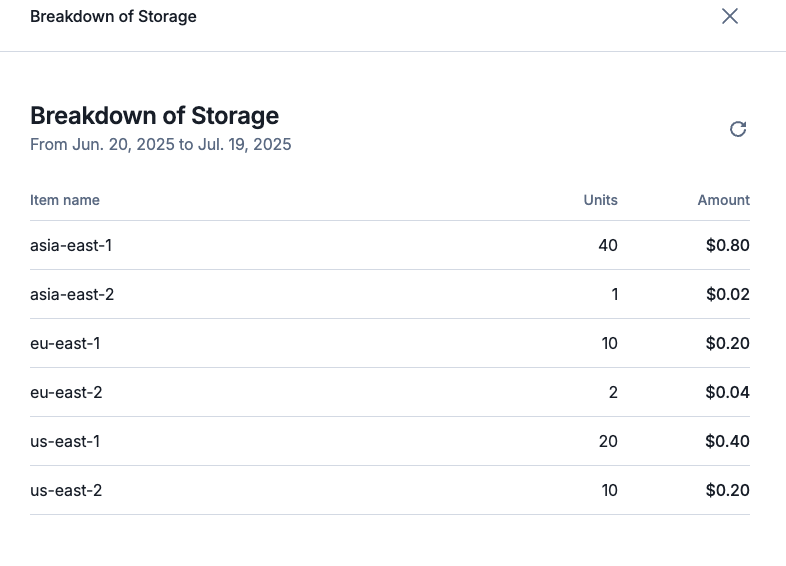Click the $0.02 amount for asia-east-2

coord(727,294)
